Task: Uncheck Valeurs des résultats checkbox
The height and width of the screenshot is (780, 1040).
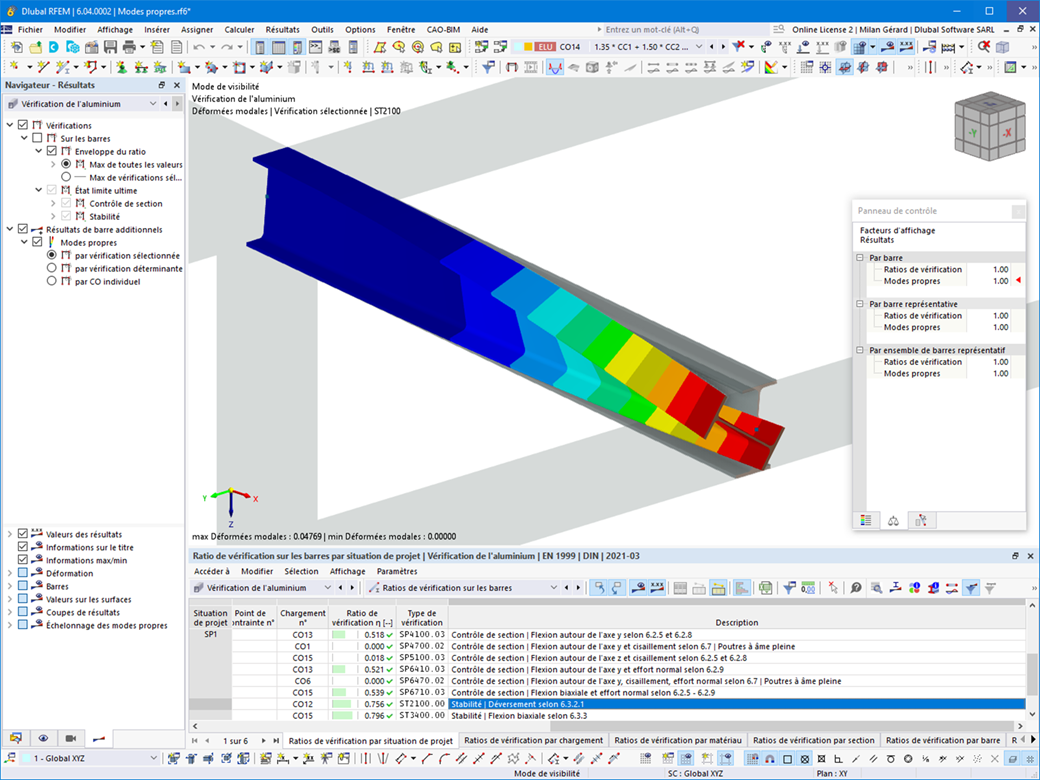Action: tap(23, 534)
